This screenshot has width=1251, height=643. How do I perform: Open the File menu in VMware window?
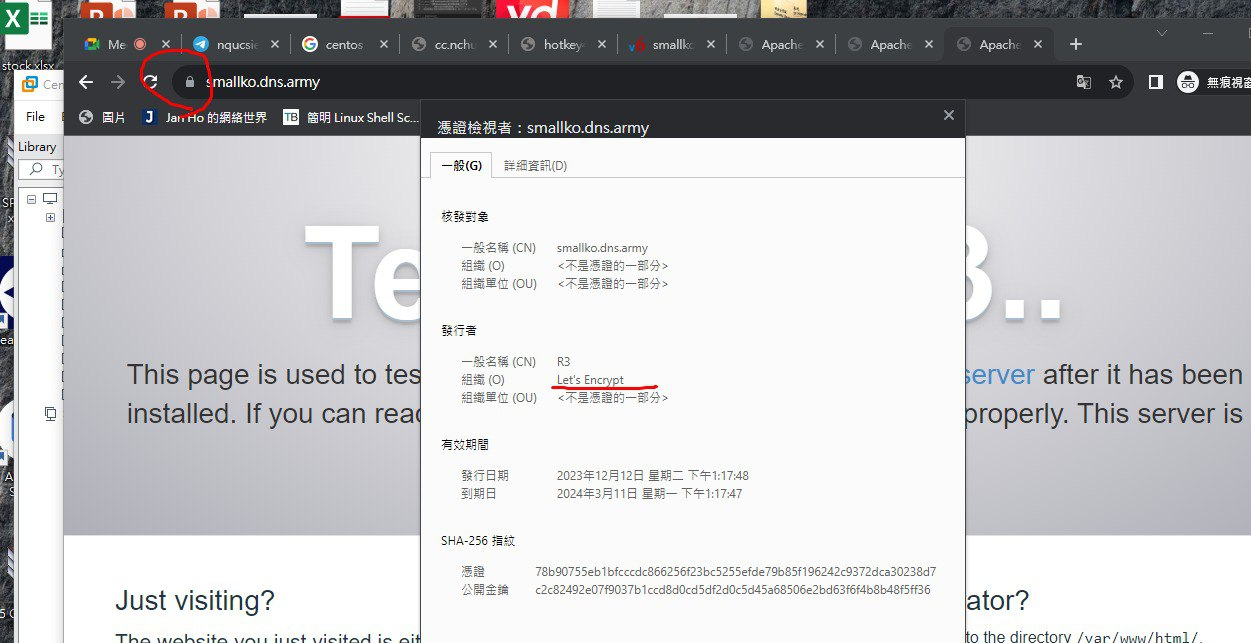point(36,117)
